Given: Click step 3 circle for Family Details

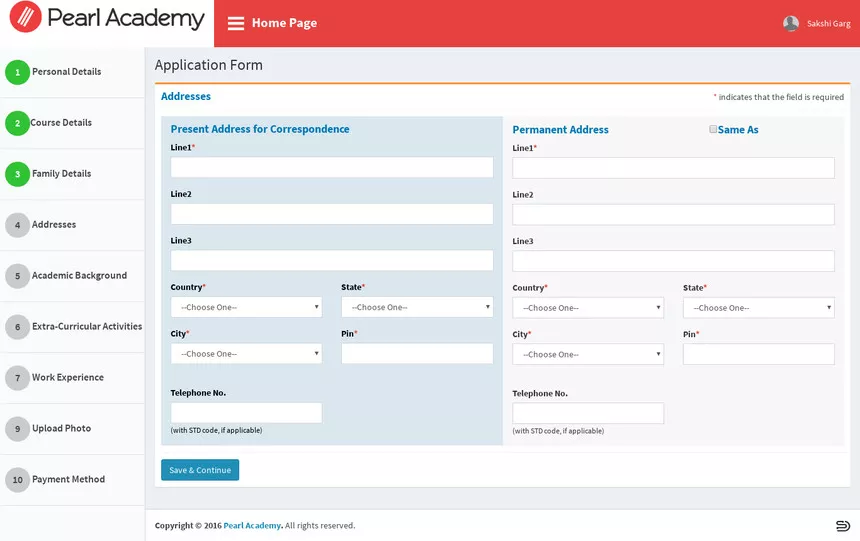Looking at the screenshot, I should coord(17,174).
